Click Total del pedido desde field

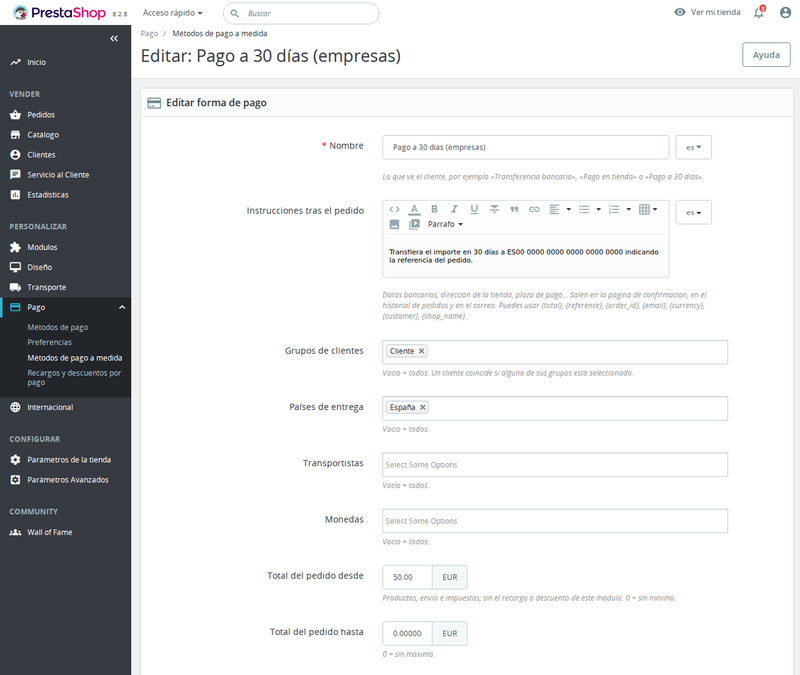click(x=407, y=577)
